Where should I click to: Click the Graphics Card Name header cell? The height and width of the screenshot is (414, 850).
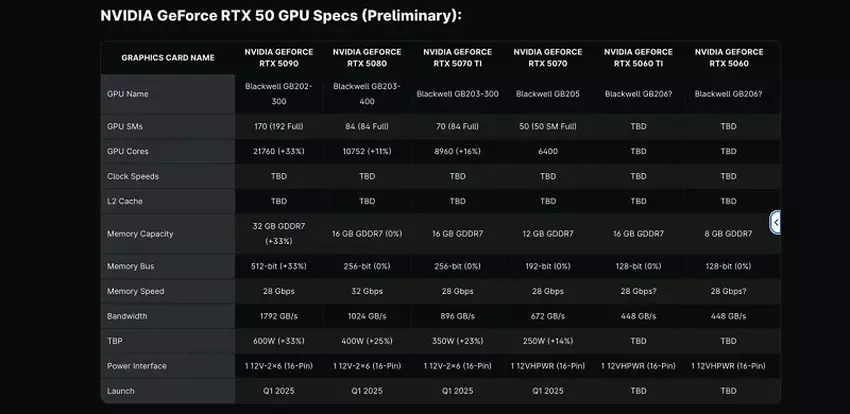click(x=168, y=58)
